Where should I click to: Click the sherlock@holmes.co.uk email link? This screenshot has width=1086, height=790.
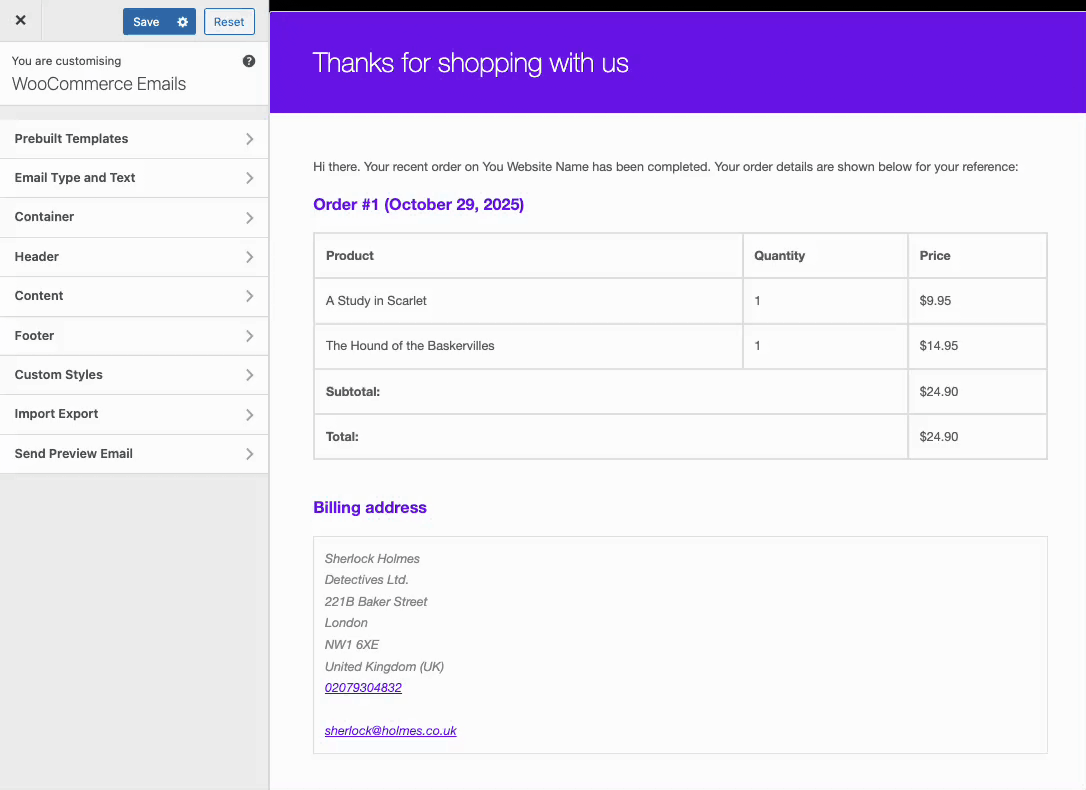click(x=390, y=730)
